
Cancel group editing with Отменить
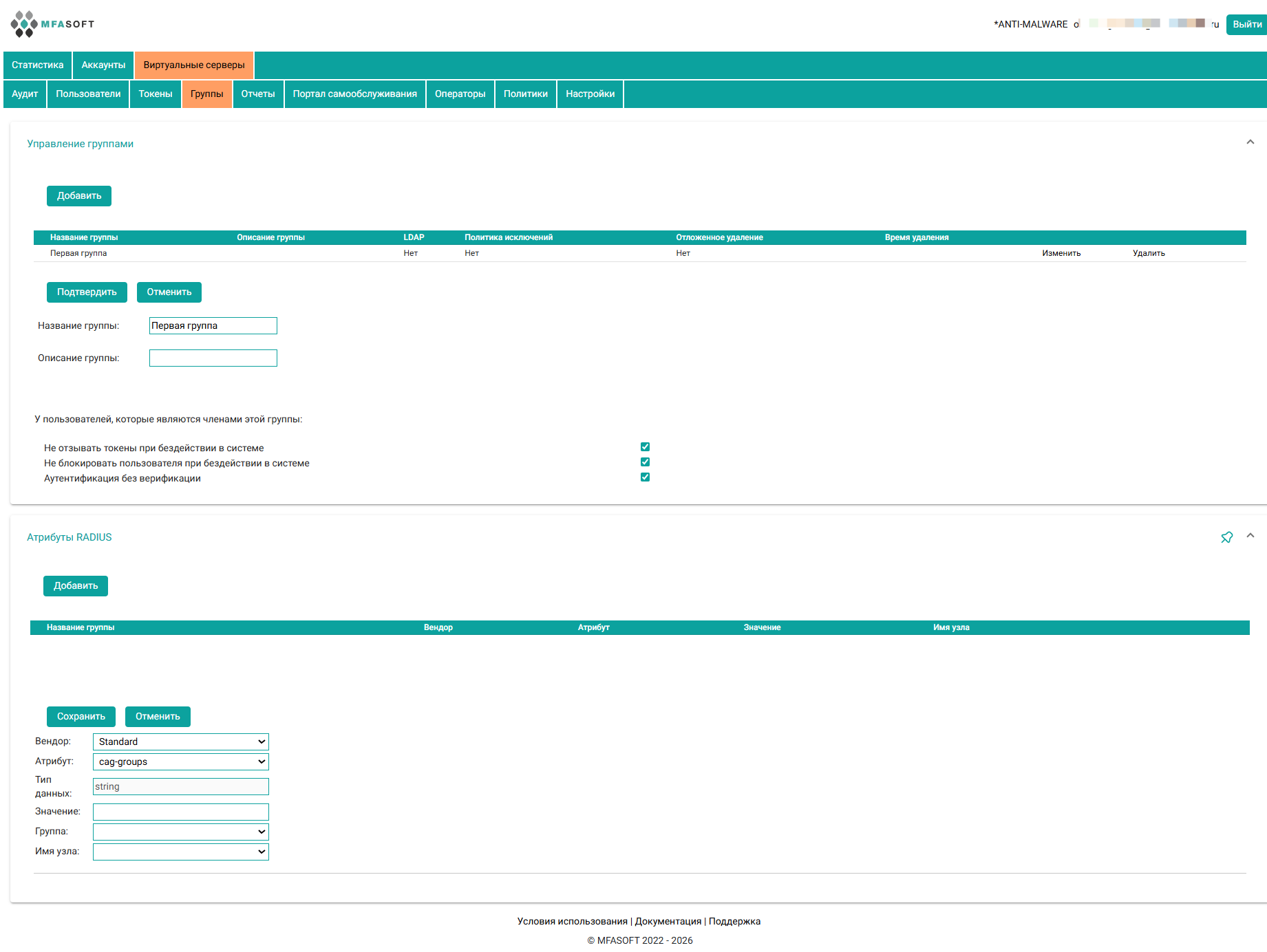[x=169, y=292]
